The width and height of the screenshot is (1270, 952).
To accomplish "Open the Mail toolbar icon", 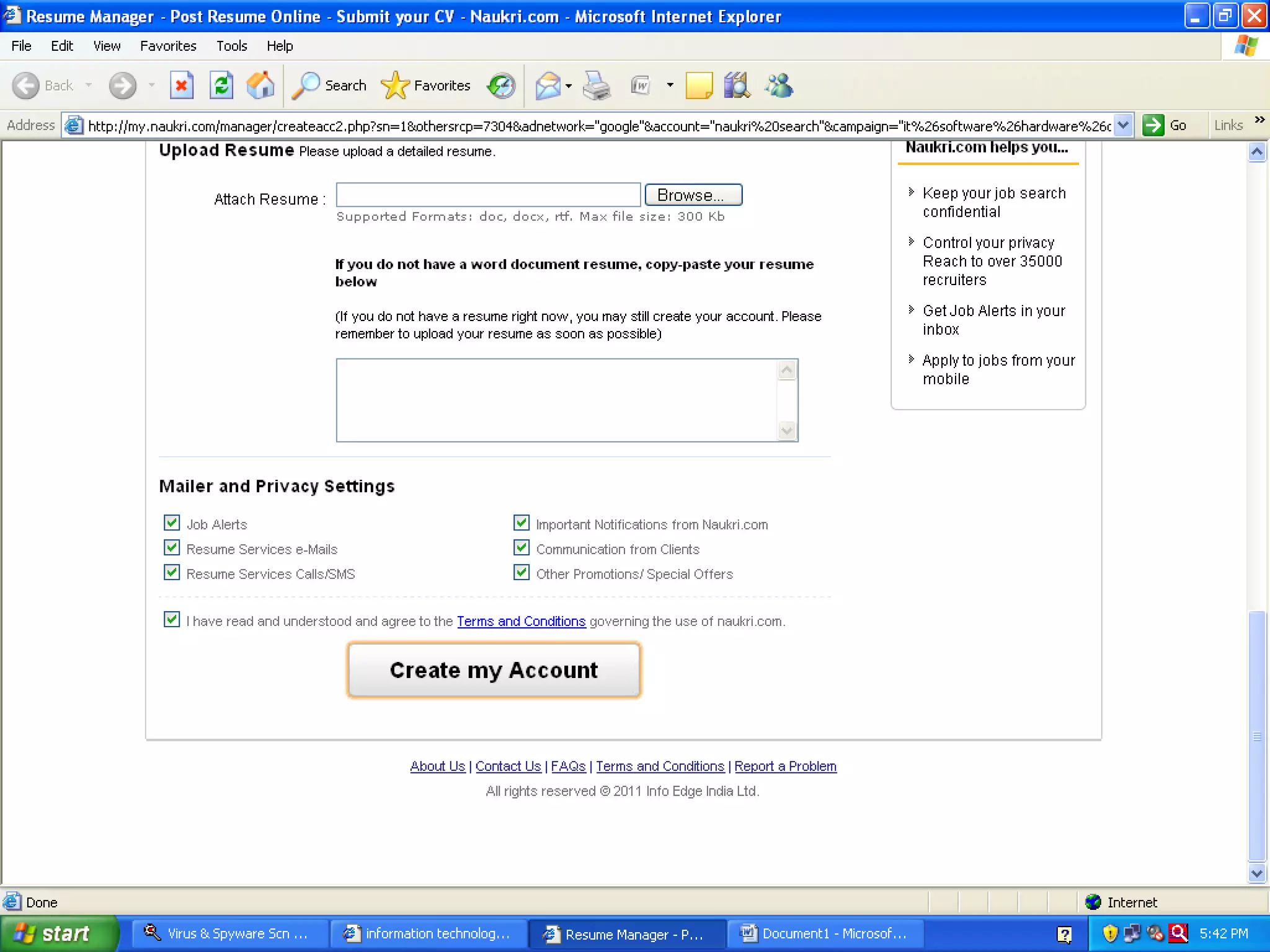I will [548, 86].
